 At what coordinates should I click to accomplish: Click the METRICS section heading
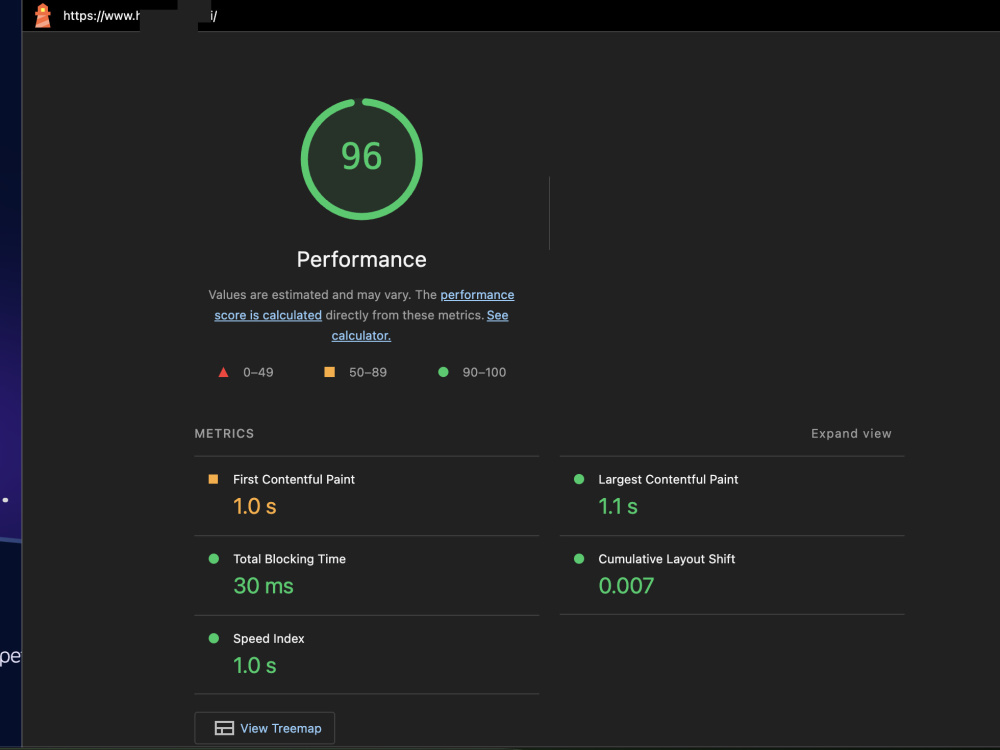pos(224,434)
